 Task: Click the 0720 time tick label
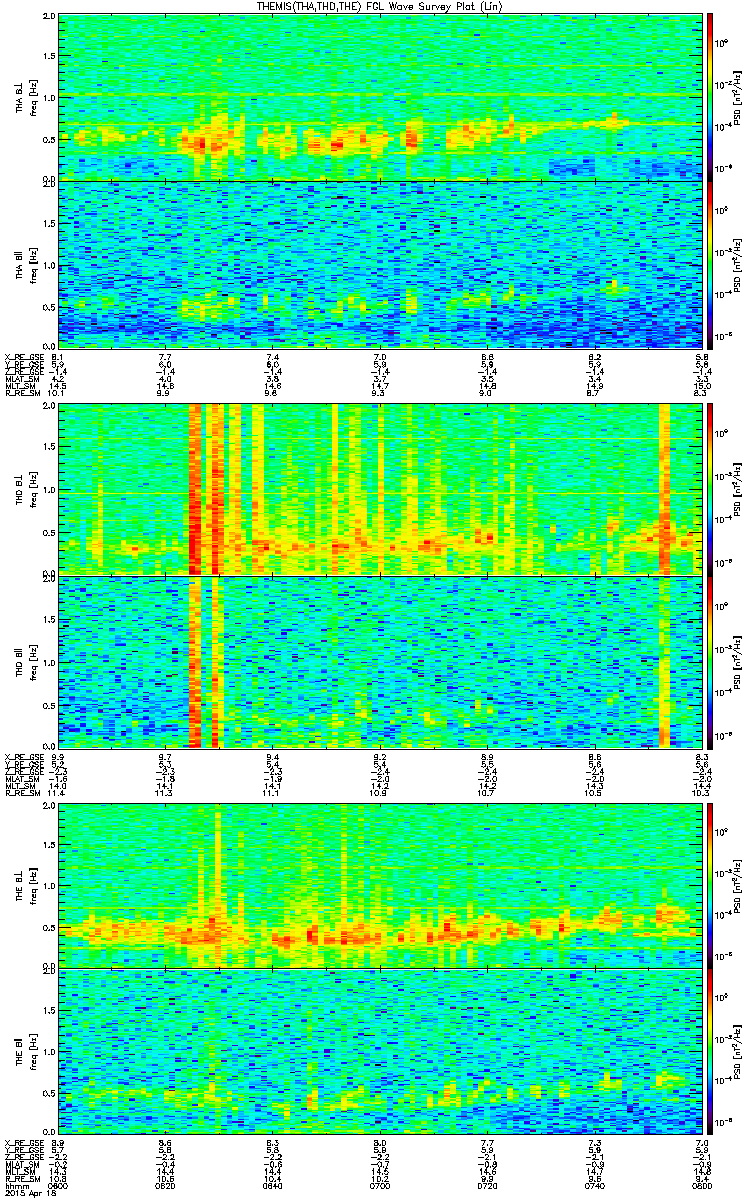(x=487, y=1186)
